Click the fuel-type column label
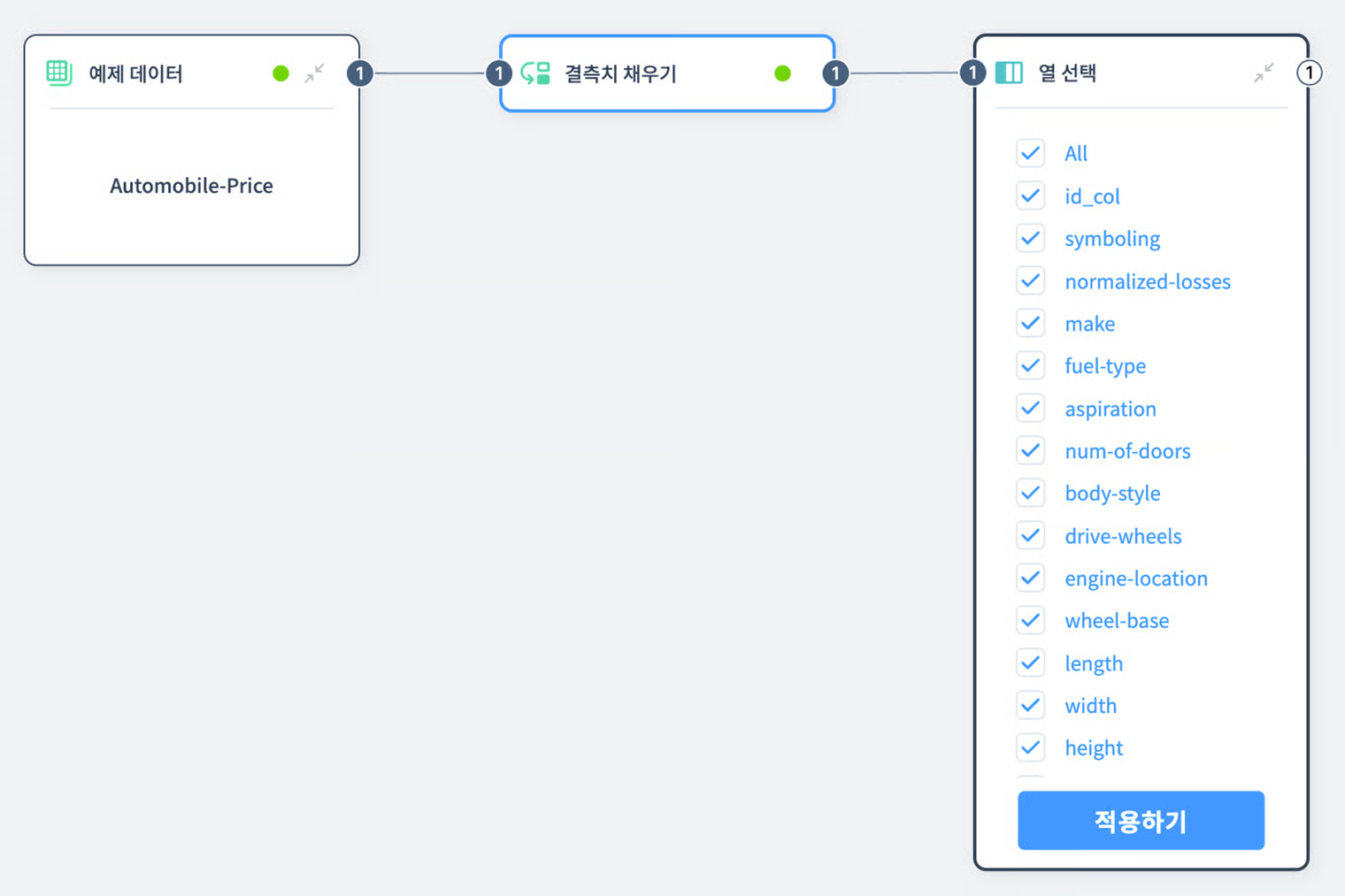Image resolution: width=1345 pixels, height=896 pixels. tap(1106, 365)
